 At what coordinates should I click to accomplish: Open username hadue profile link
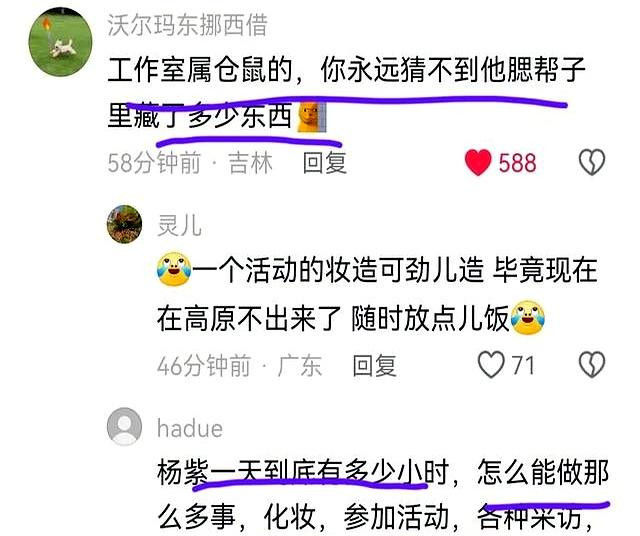190,428
